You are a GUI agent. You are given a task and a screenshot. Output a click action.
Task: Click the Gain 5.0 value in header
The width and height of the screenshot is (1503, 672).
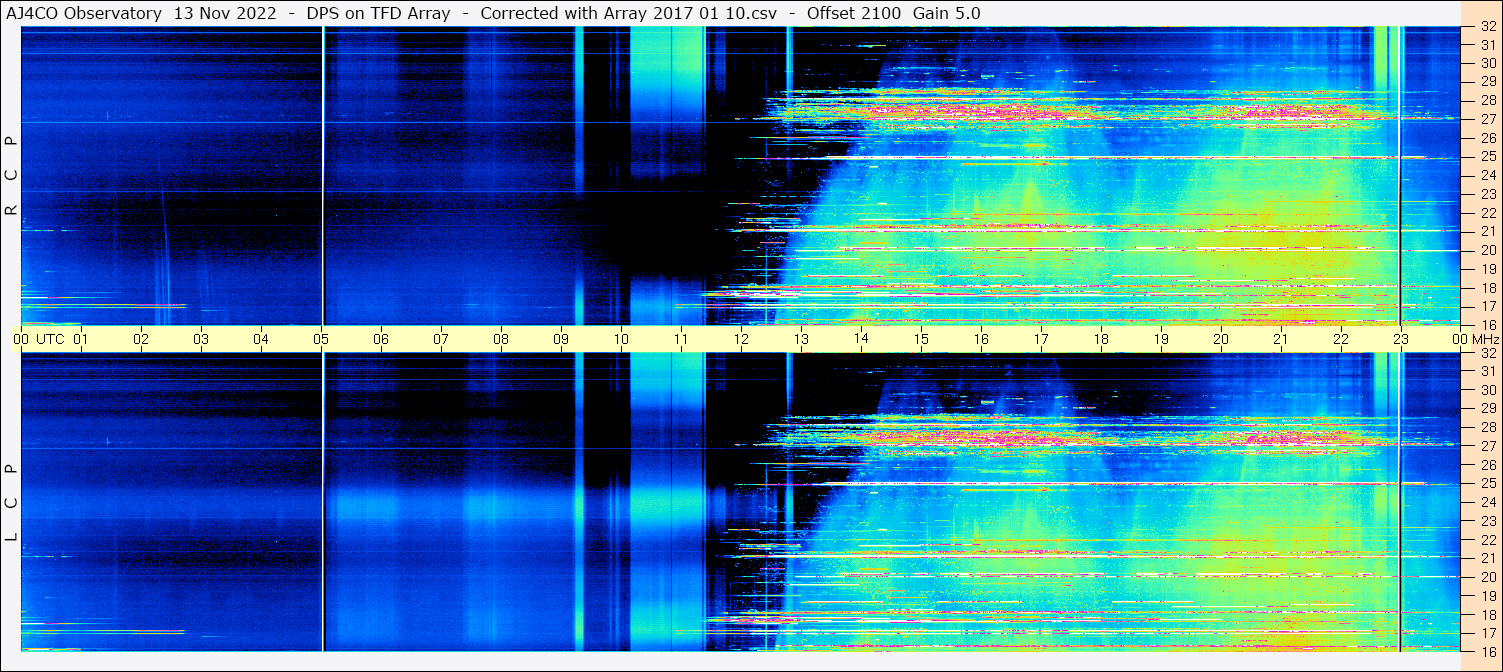(x=947, y=13)
